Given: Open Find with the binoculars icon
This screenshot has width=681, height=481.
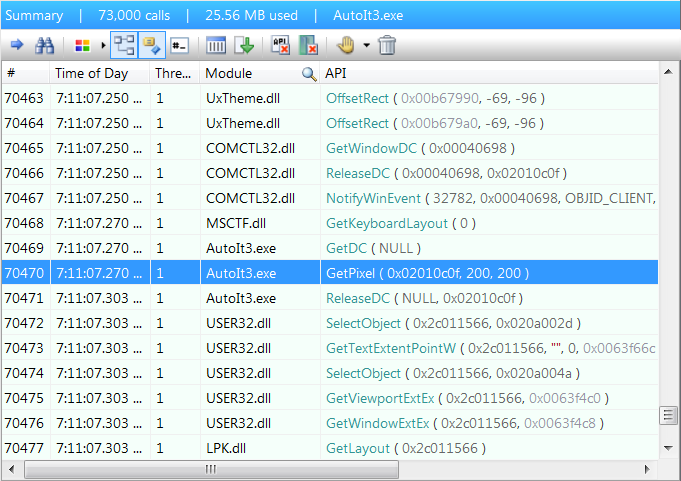Looking at the screenshot, I should (x=45, y=45).
